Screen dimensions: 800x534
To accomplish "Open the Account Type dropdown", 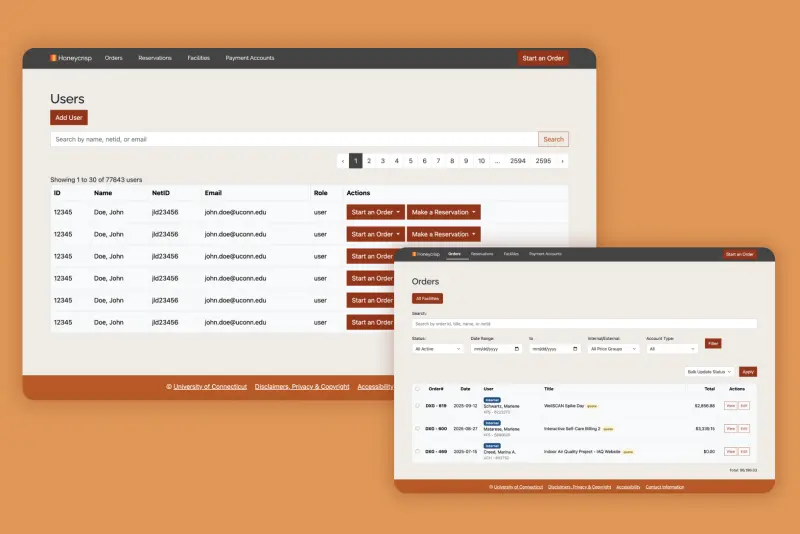I will pyautogui.click(x=672, y=349).
